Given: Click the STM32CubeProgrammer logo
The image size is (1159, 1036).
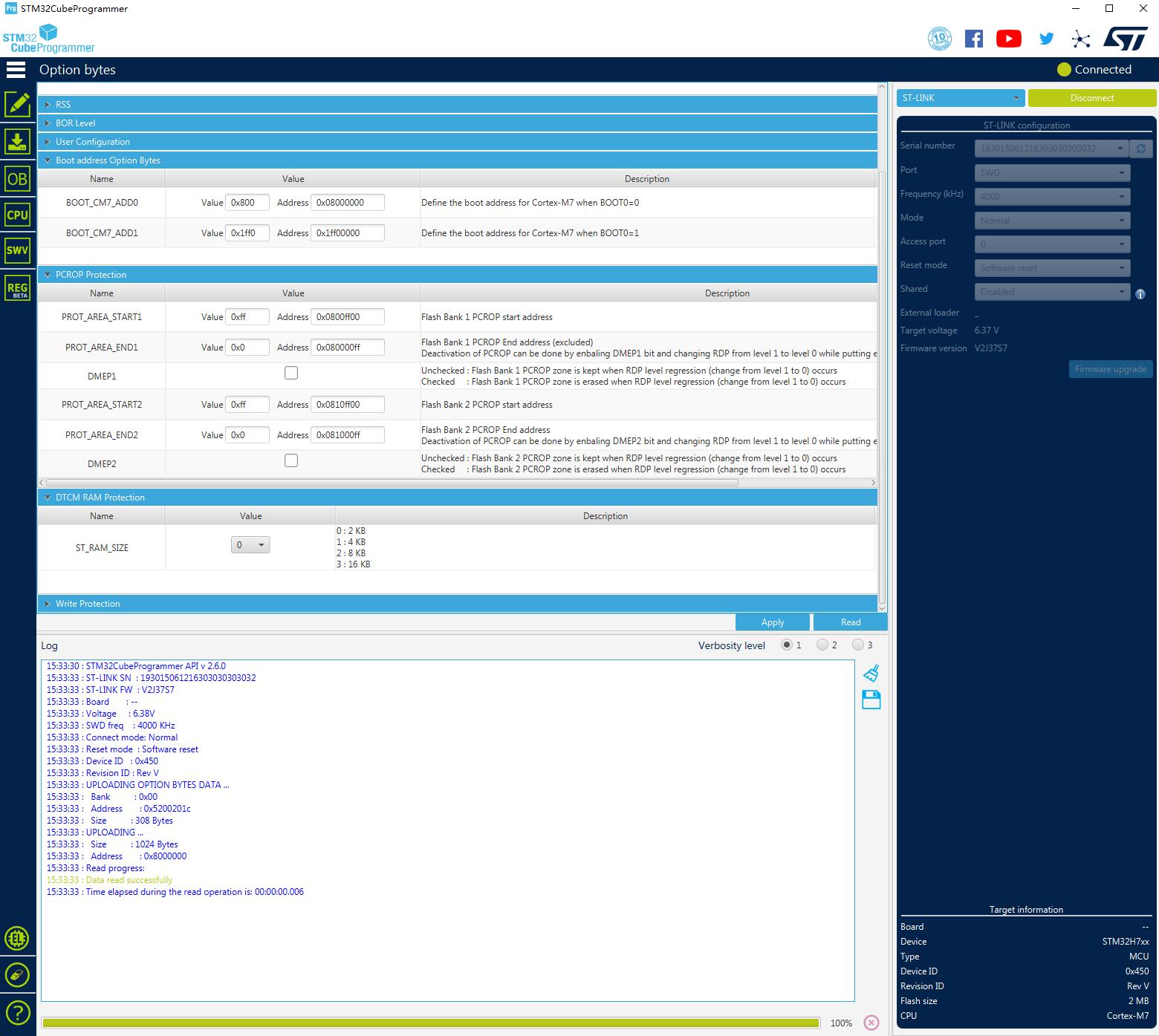Looking at the screenshot, I should click(49, 39).
